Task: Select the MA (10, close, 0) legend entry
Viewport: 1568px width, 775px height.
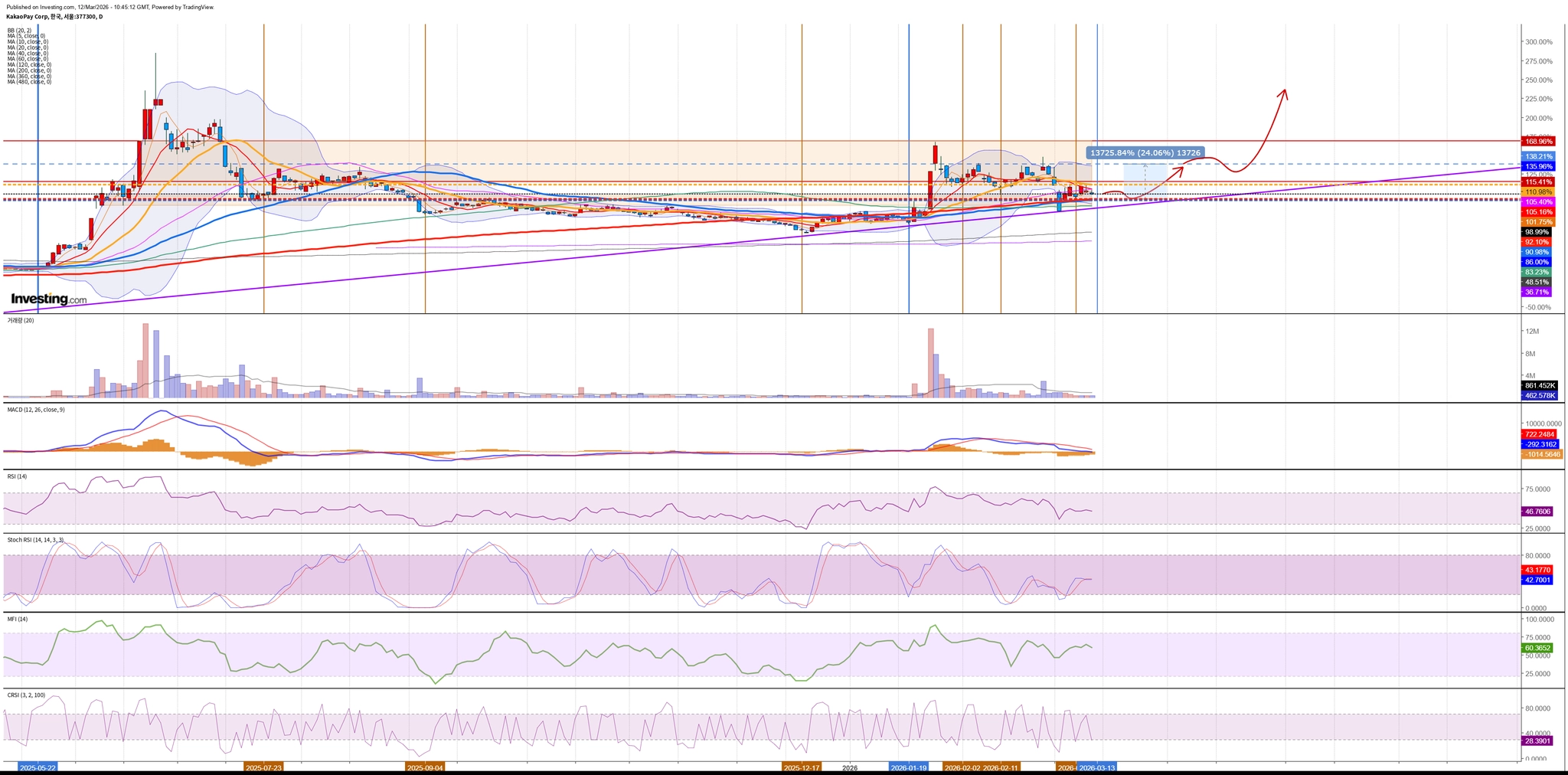Action: tap(28, 41)
